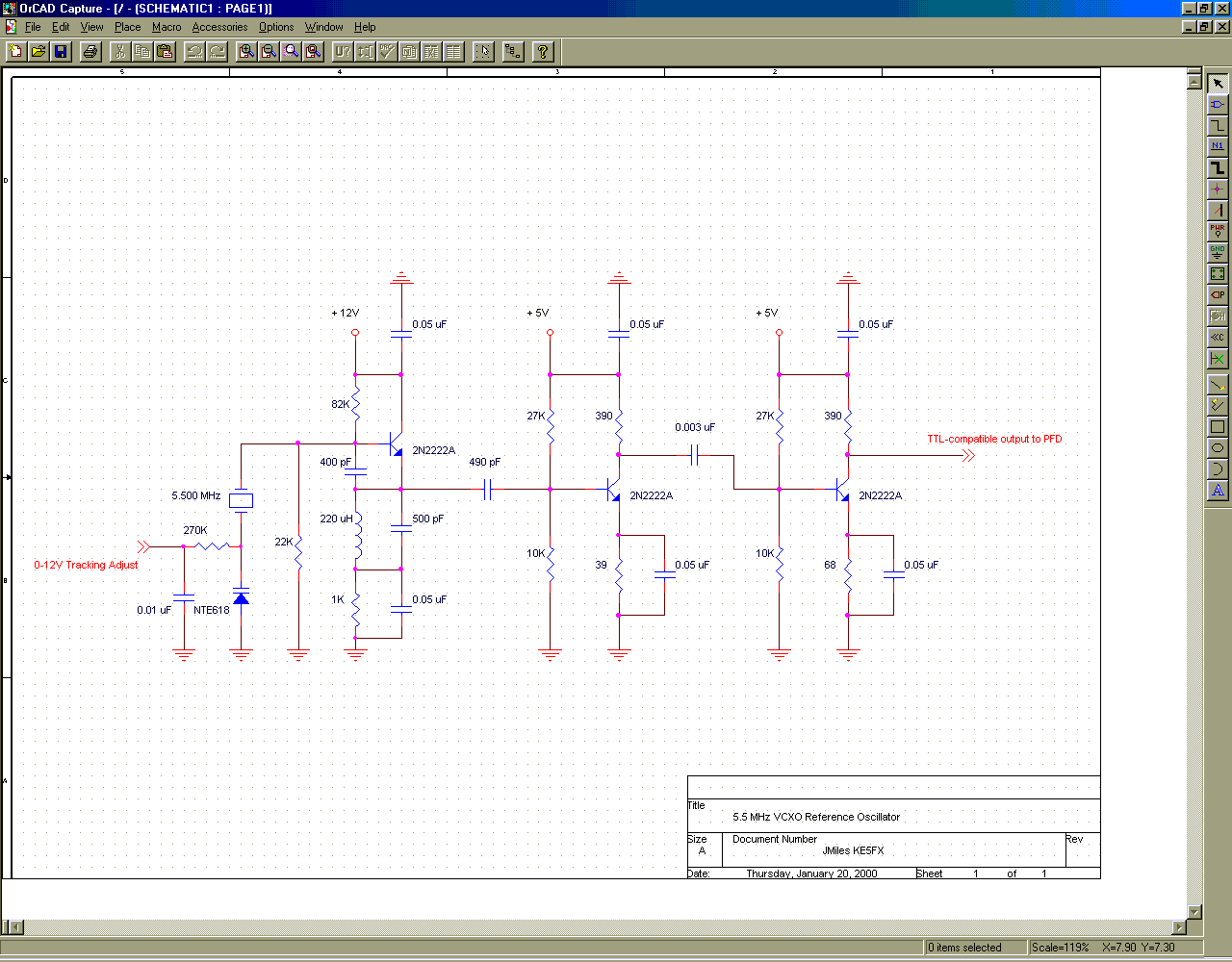This screenshot has height=962, width=1232.
Task: Select the '5.5 MHz VCXO Reference Oscillator' title text
Action: point(816,817)
